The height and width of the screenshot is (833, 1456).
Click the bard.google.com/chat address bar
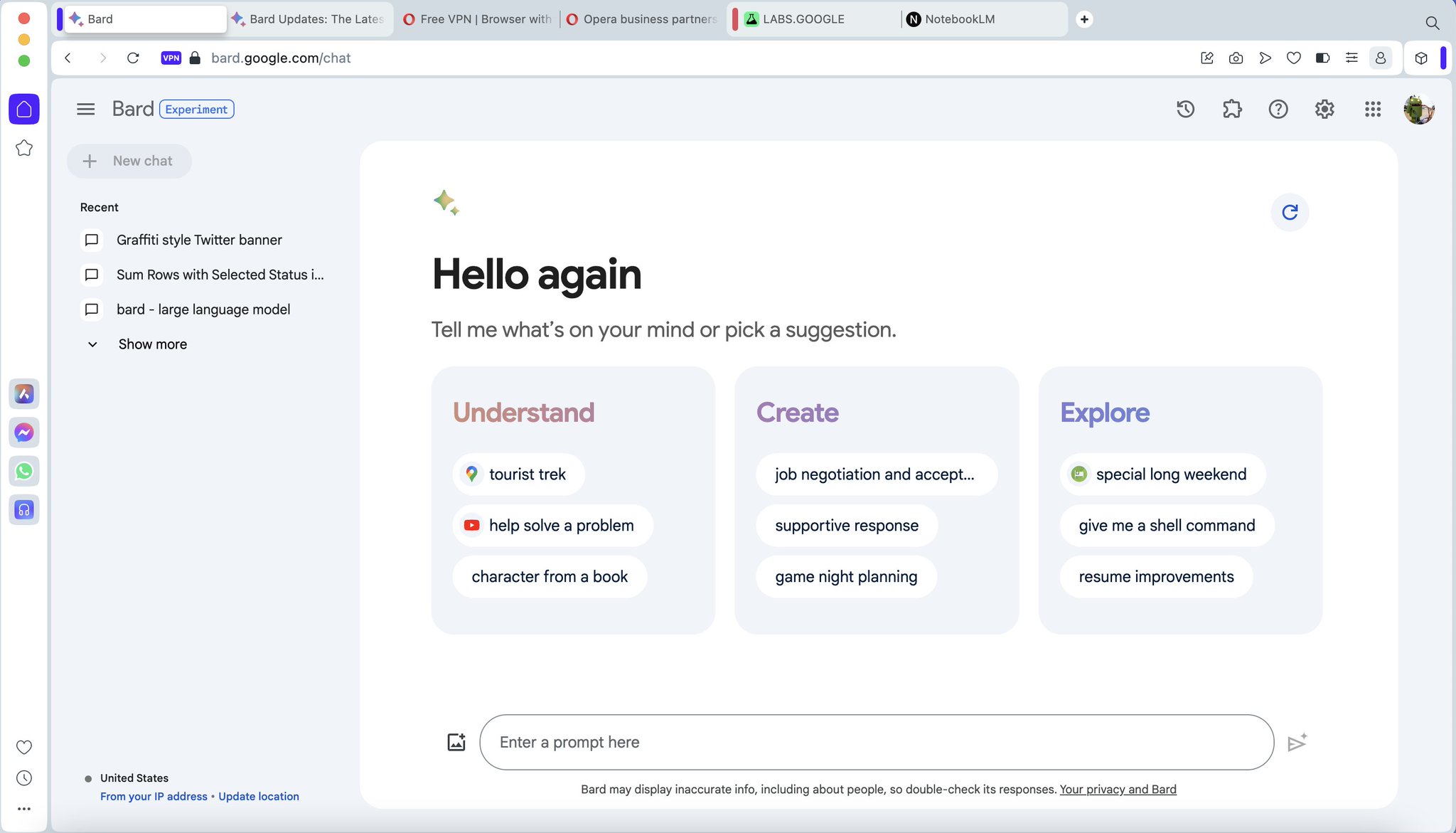[x=281, y=58]
